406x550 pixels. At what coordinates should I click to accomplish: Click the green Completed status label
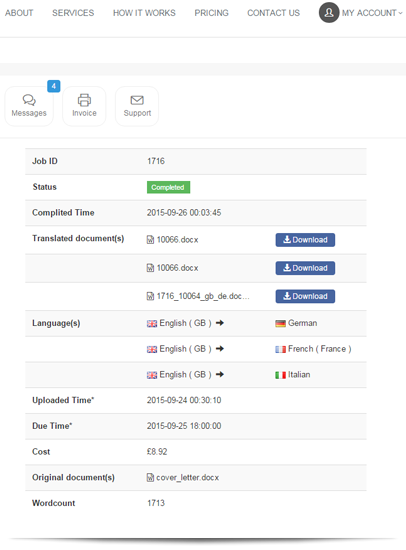pos(168,187)
